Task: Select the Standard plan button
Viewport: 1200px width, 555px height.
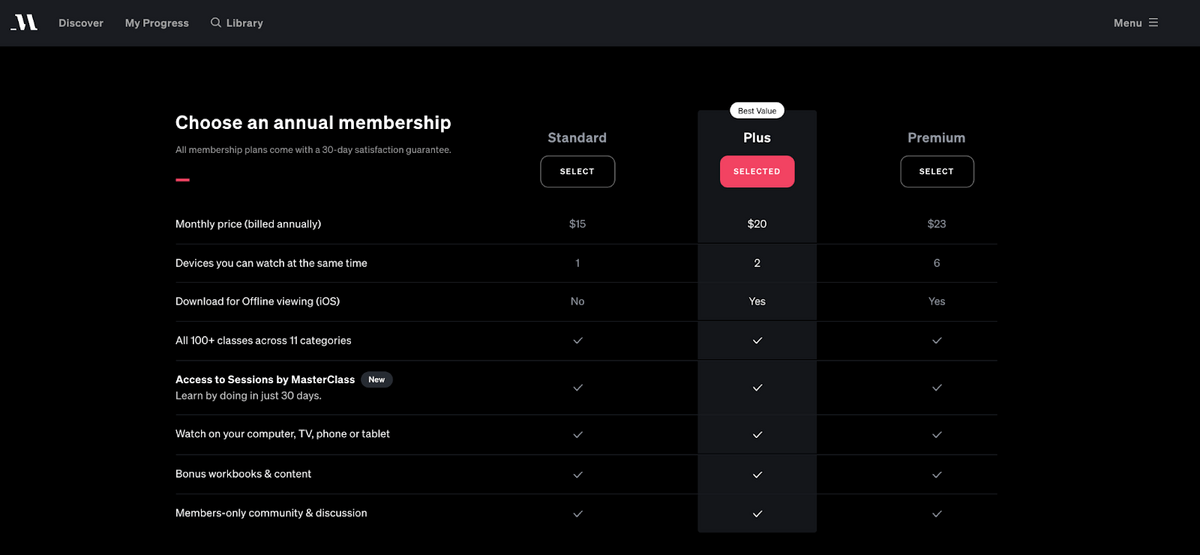Action: coord(577,171)
